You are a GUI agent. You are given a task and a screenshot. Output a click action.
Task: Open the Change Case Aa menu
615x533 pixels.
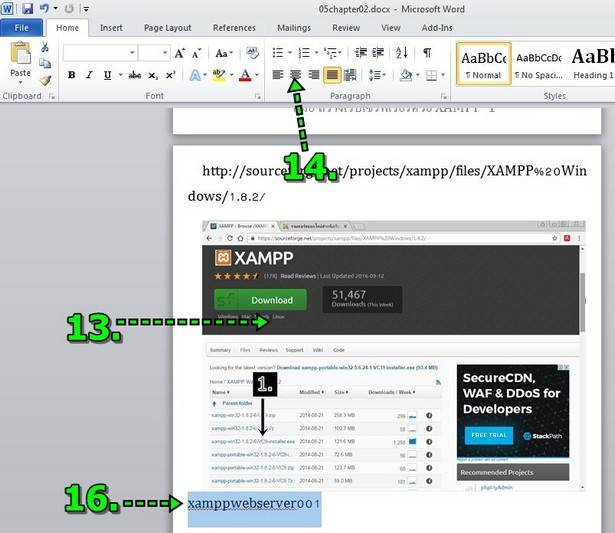point(224,53)
